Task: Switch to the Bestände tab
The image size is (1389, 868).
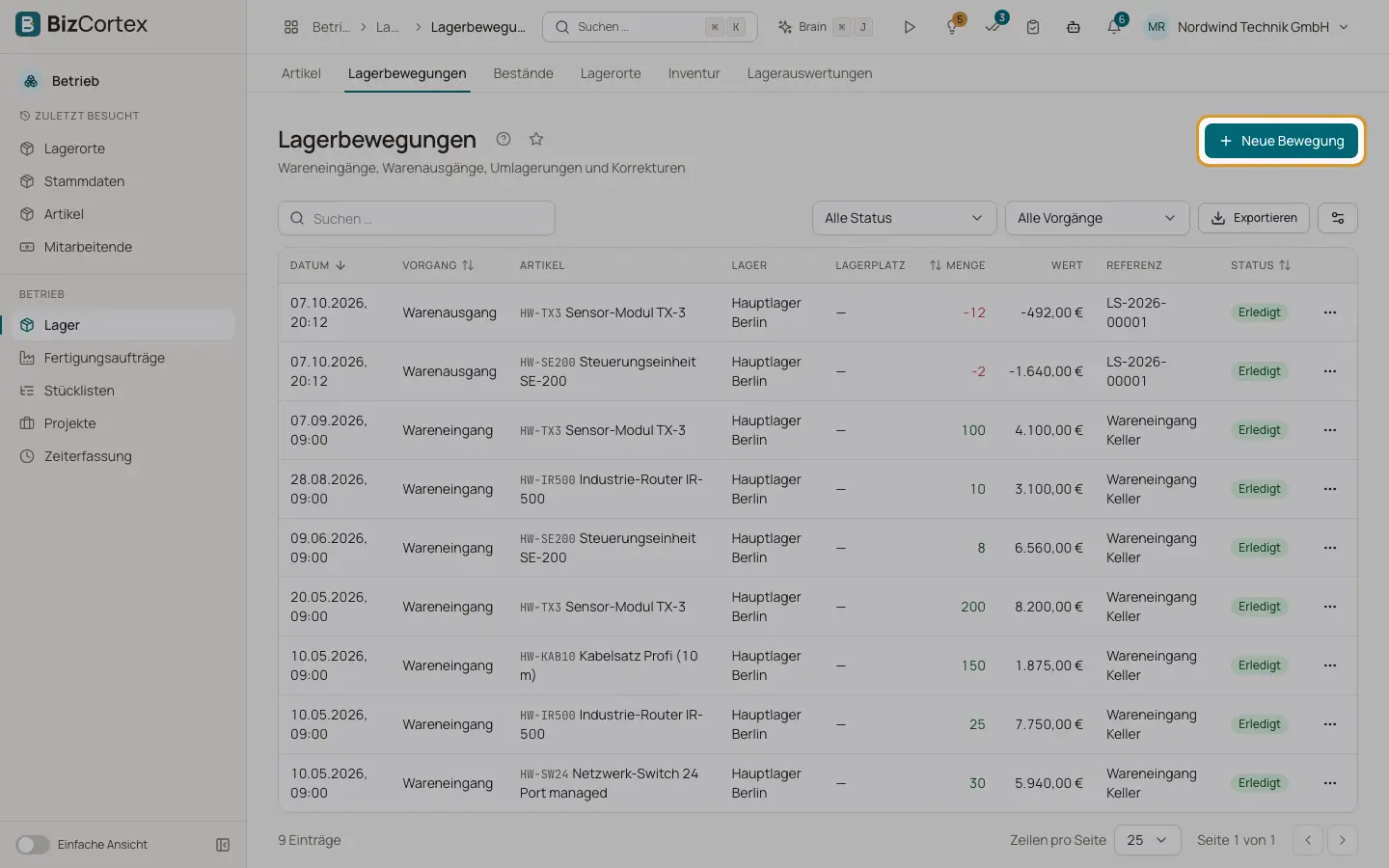Action: pyautogui.click(x=523, y=73)
